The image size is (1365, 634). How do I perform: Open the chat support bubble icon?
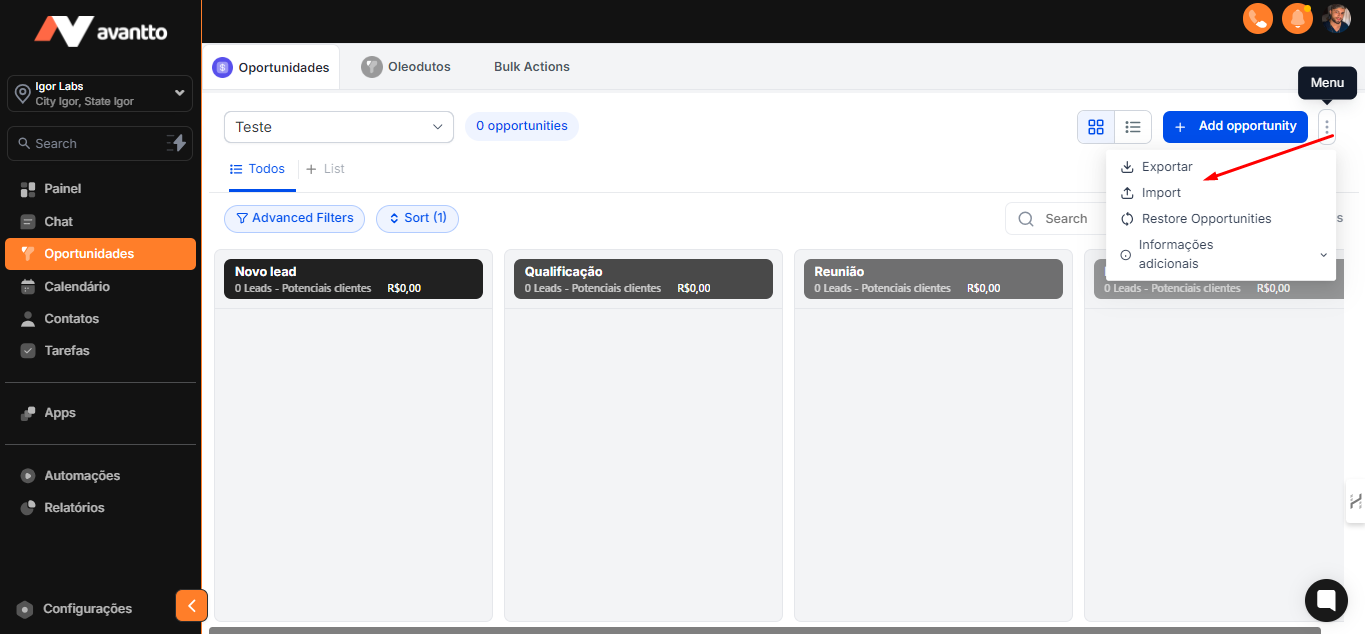coord(1326,600)
